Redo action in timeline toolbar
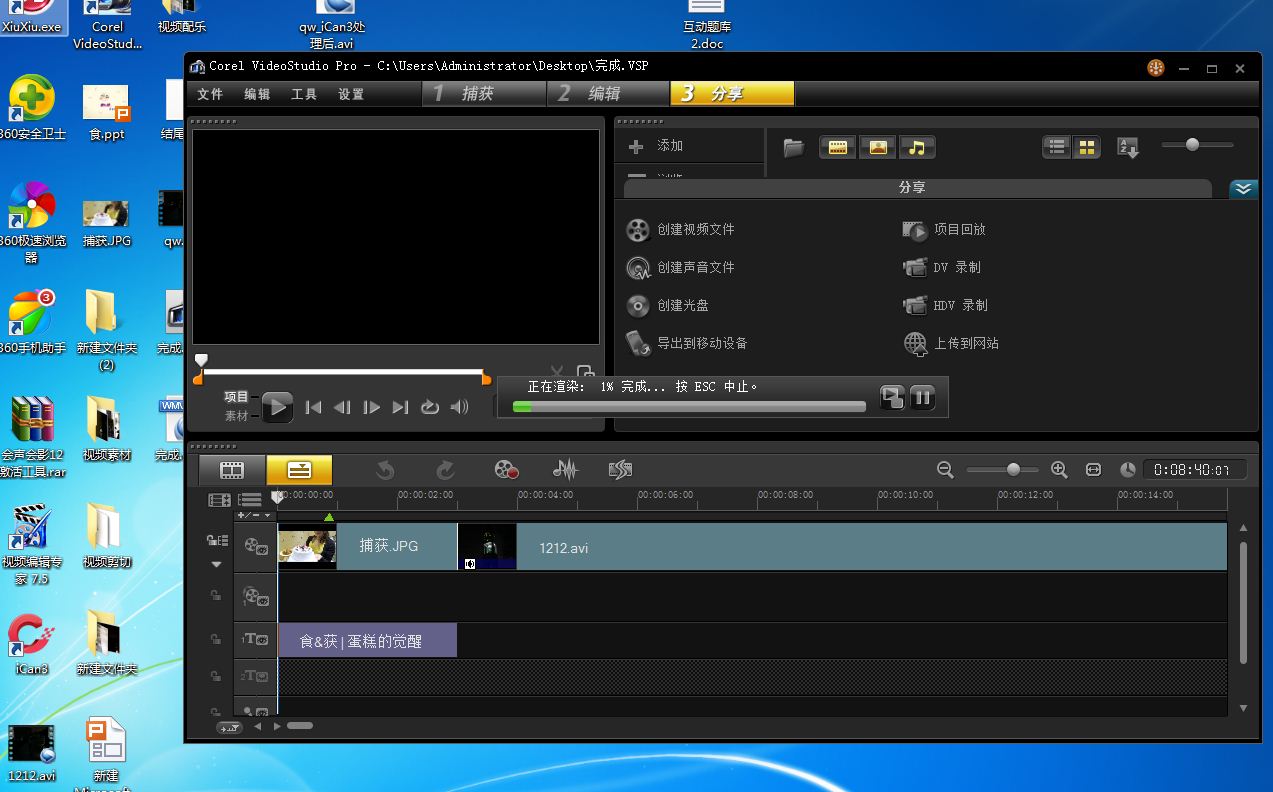1273x792 pixels. pyautogui.click(x=446, y=469)
